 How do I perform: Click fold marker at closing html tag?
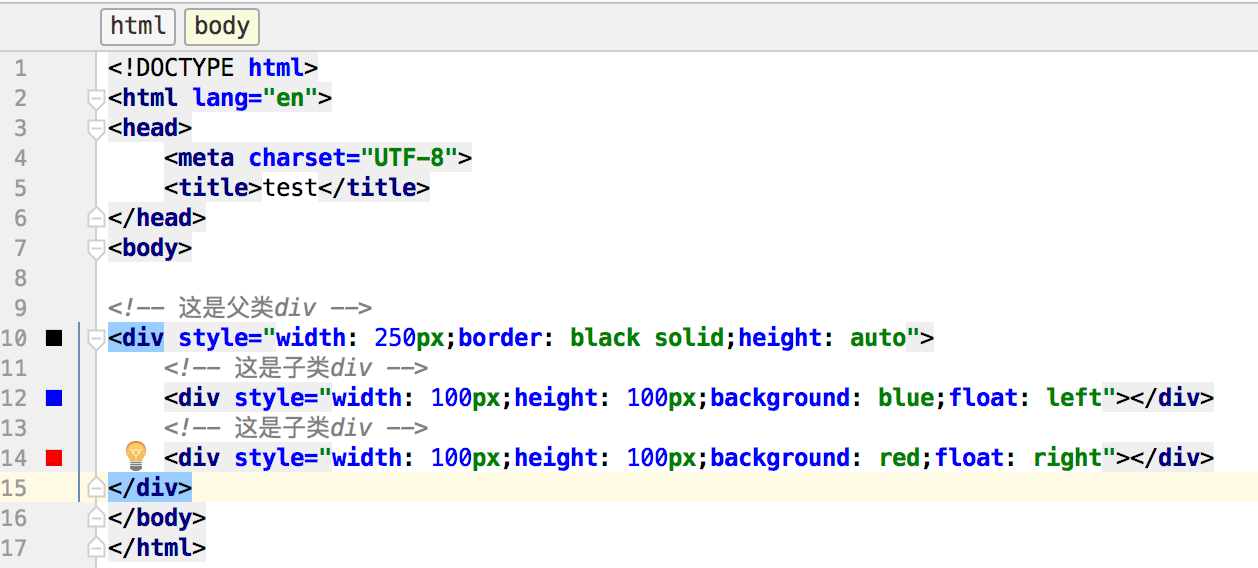pyautogui.click(x=96, y=548)
